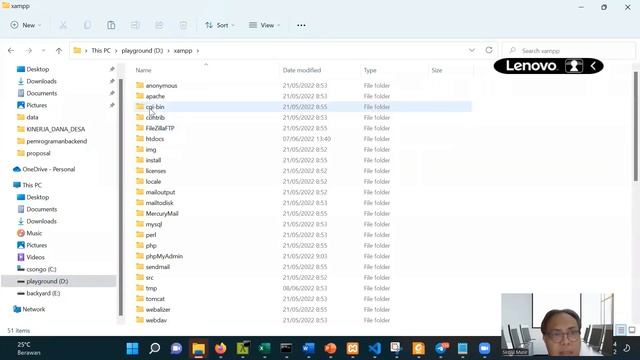This screenshot has height=360, width=640.
Task: Open Firefox from the taskbar
Action: coord(220,348)
